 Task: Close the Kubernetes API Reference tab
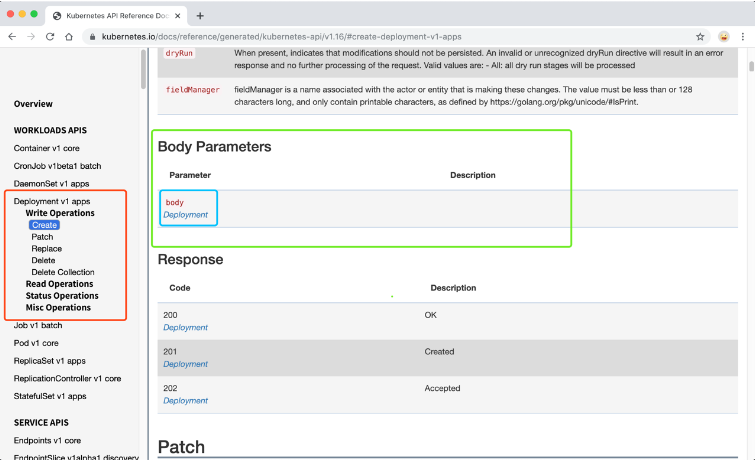click(178, 16)
